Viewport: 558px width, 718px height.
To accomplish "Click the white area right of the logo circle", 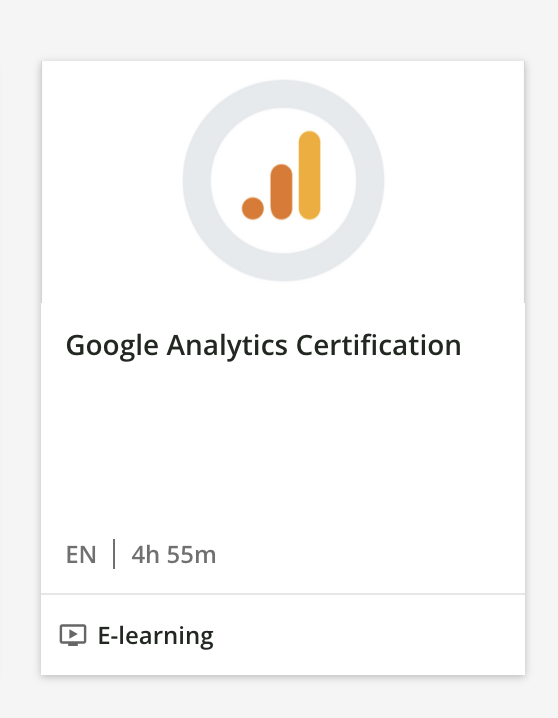I will point(454,181).
